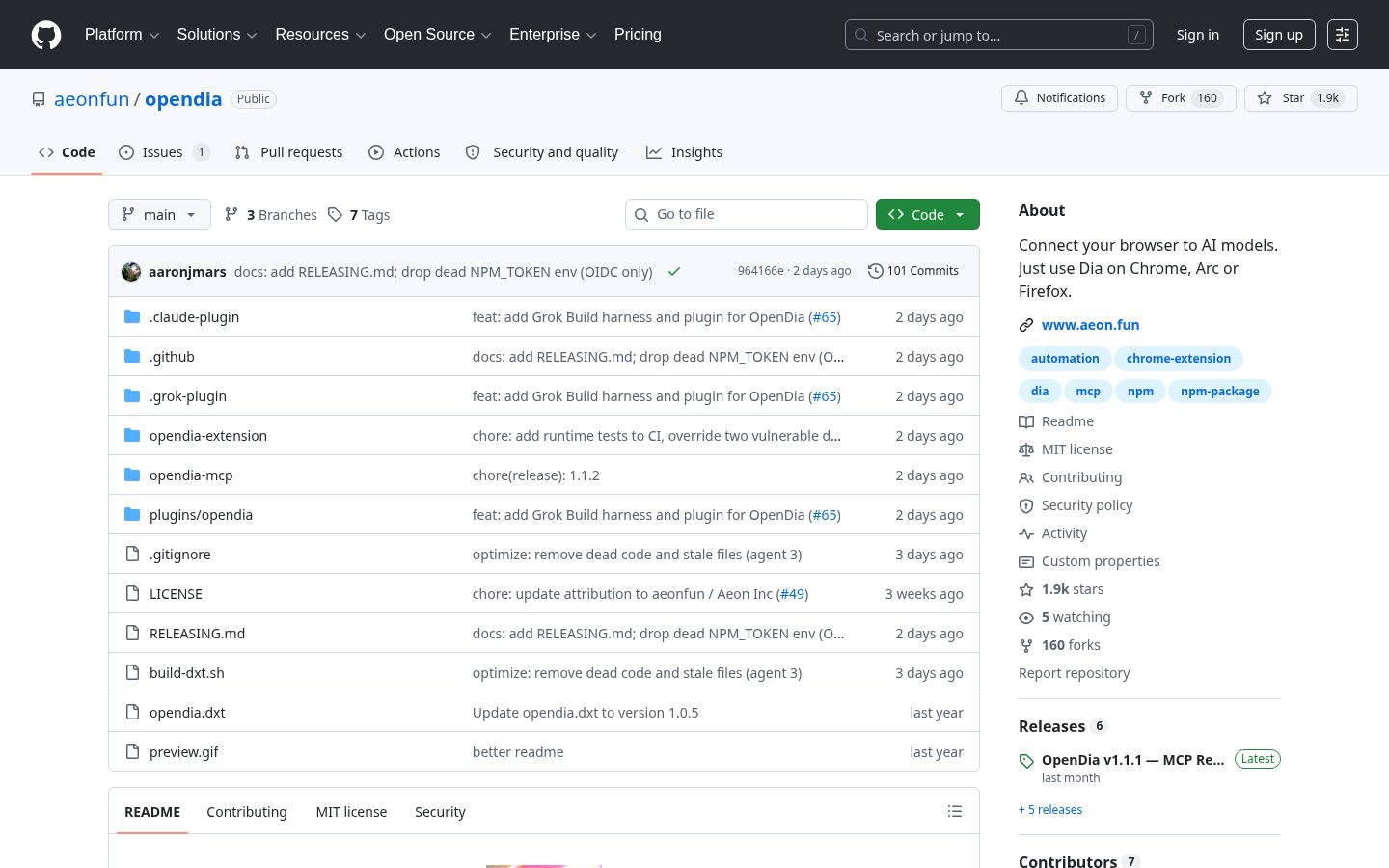Click the stars icon in About
Viewport: 1389px width, 868px height.
pos(1026,589)
